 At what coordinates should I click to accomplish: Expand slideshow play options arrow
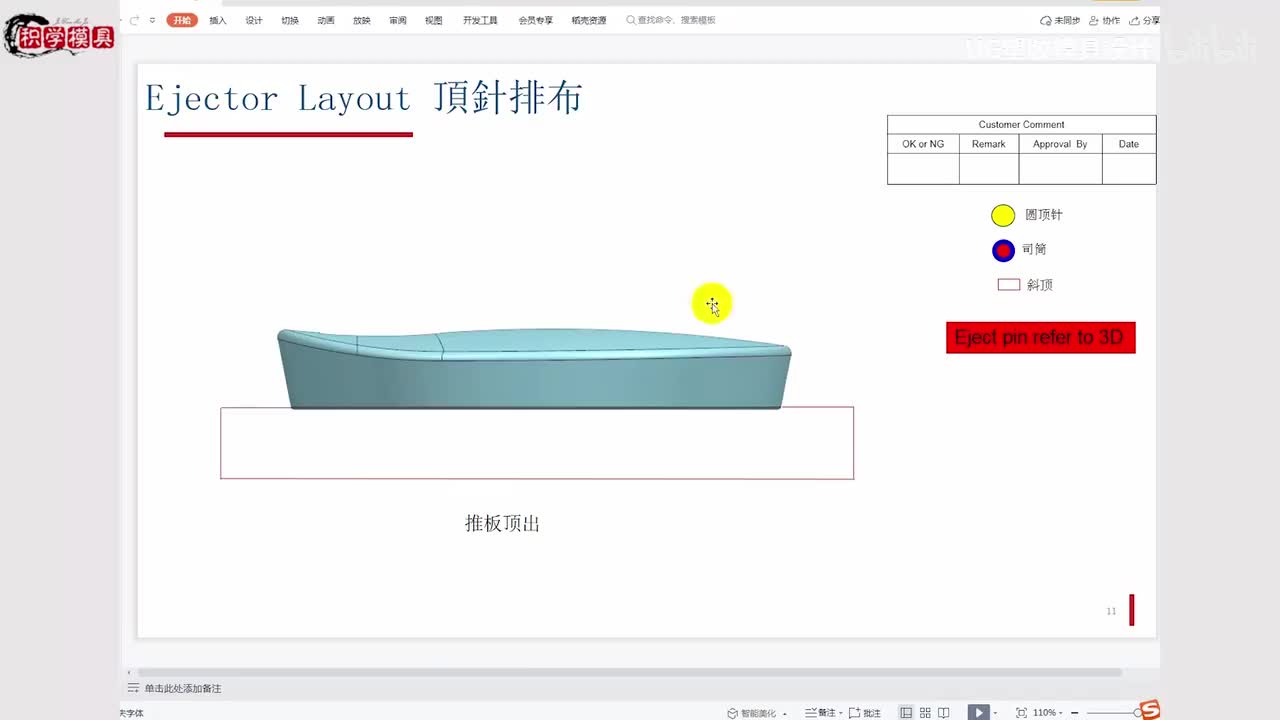[x=995, y=713]
